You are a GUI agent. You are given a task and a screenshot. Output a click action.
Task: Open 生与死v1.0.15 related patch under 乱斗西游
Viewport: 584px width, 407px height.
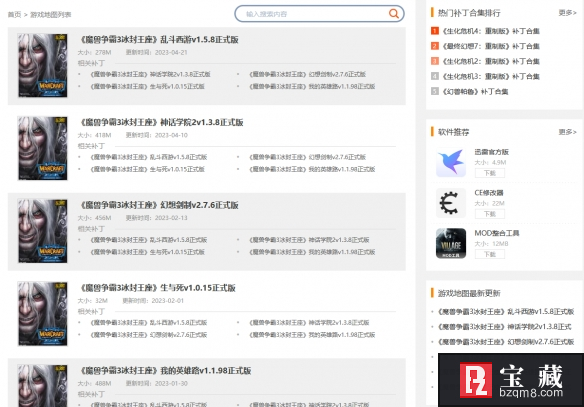[x=147, y=86]
